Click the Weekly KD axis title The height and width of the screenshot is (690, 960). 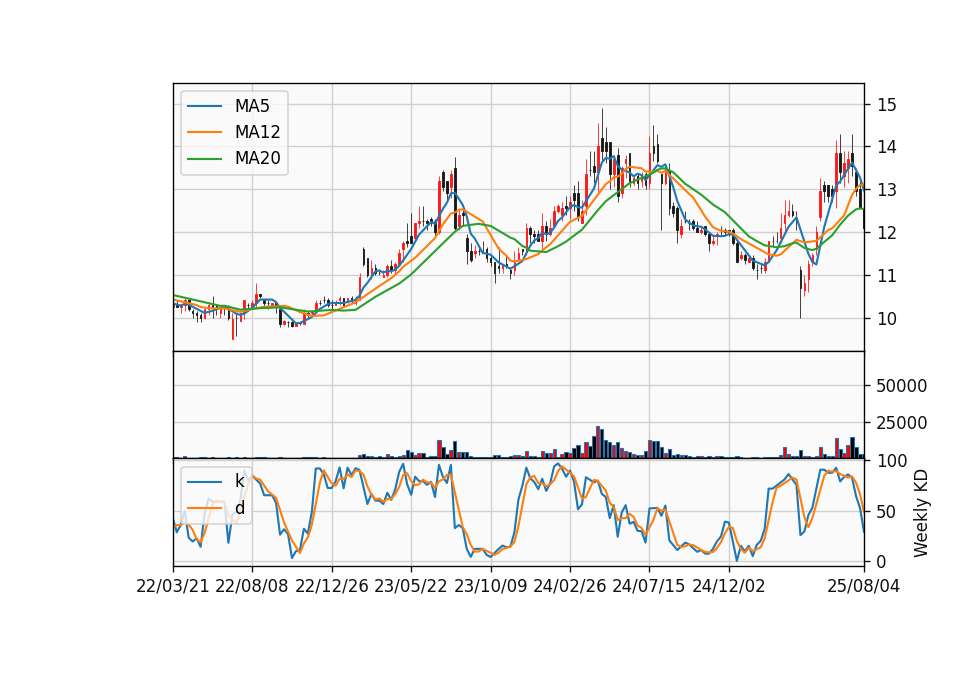click(x=920, y=513)
